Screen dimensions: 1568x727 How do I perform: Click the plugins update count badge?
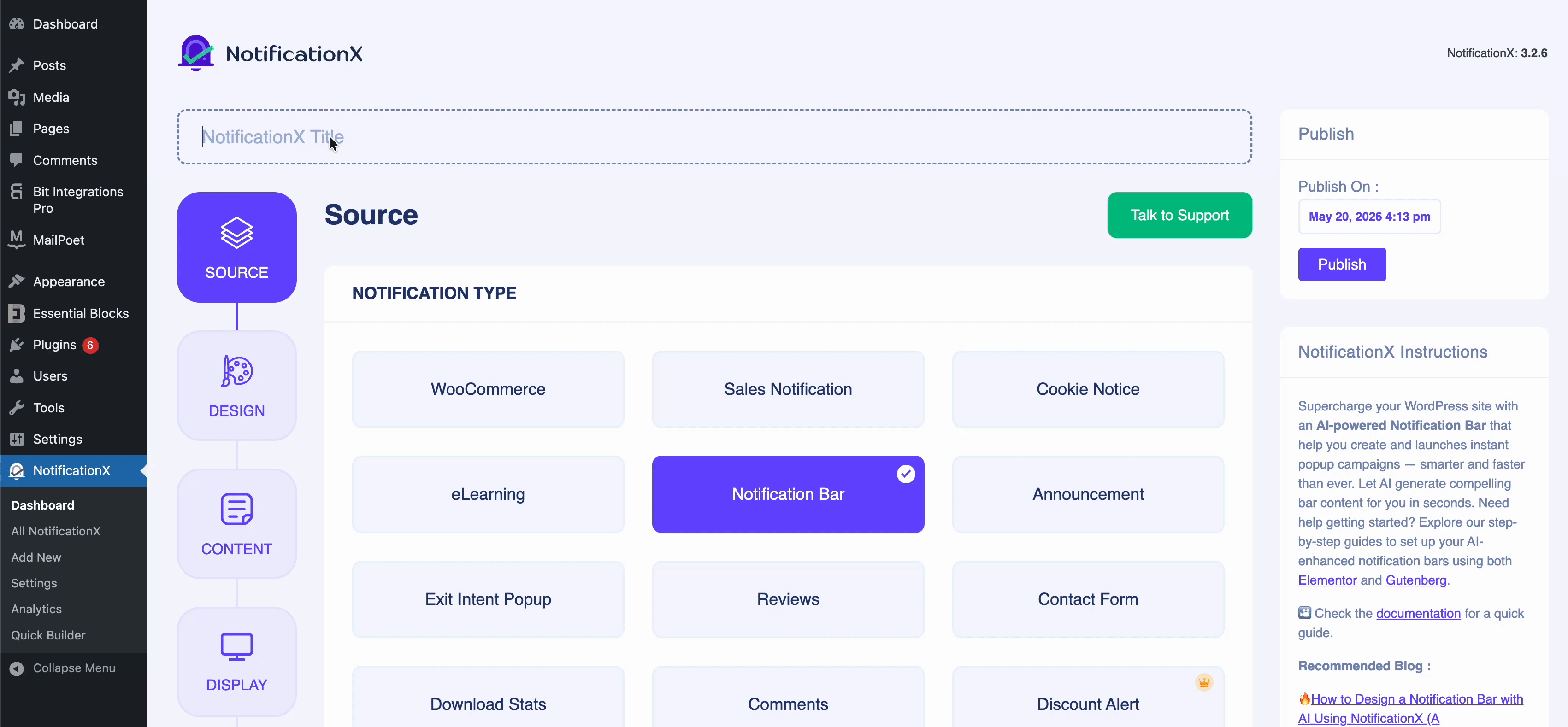point(90,345)
